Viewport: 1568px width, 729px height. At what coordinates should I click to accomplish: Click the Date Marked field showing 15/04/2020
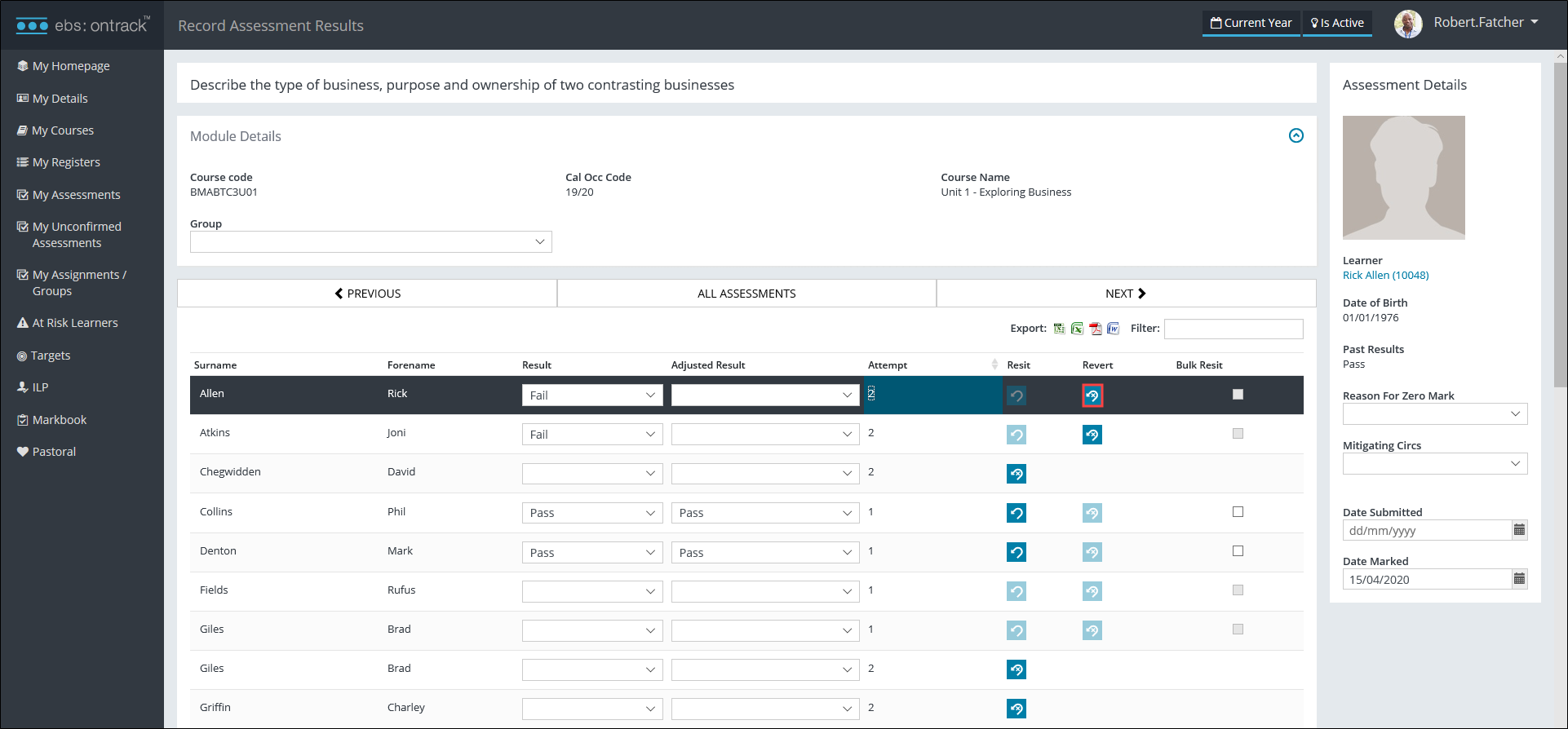1427,579
